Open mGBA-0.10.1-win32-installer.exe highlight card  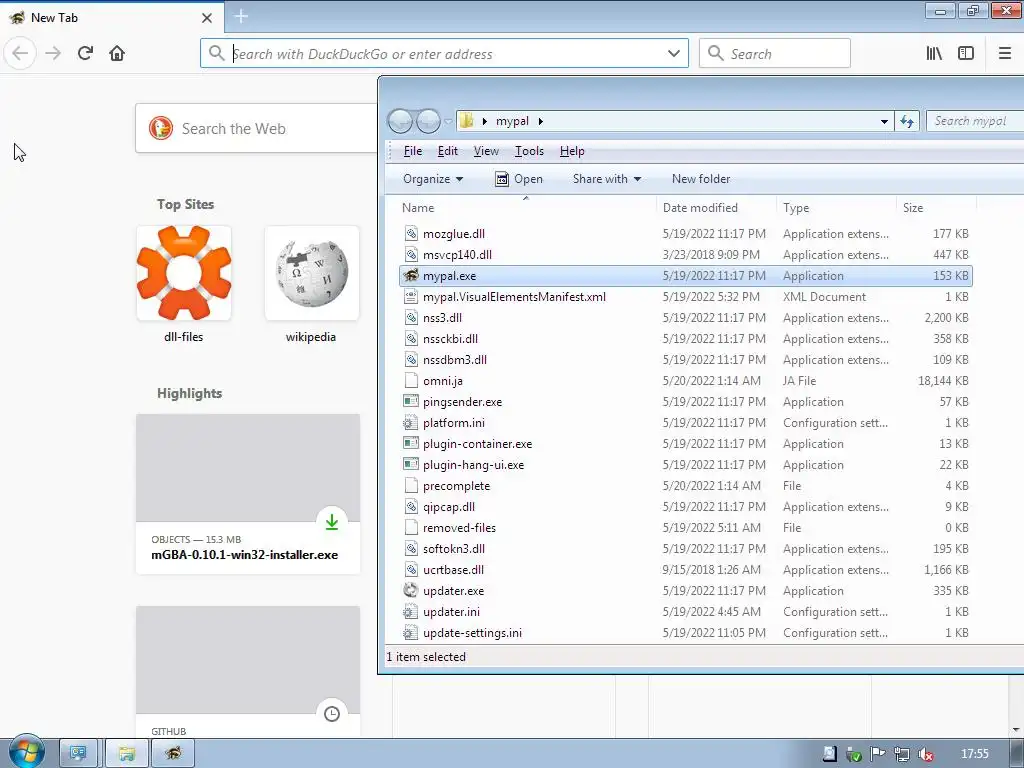coord(248,494)
